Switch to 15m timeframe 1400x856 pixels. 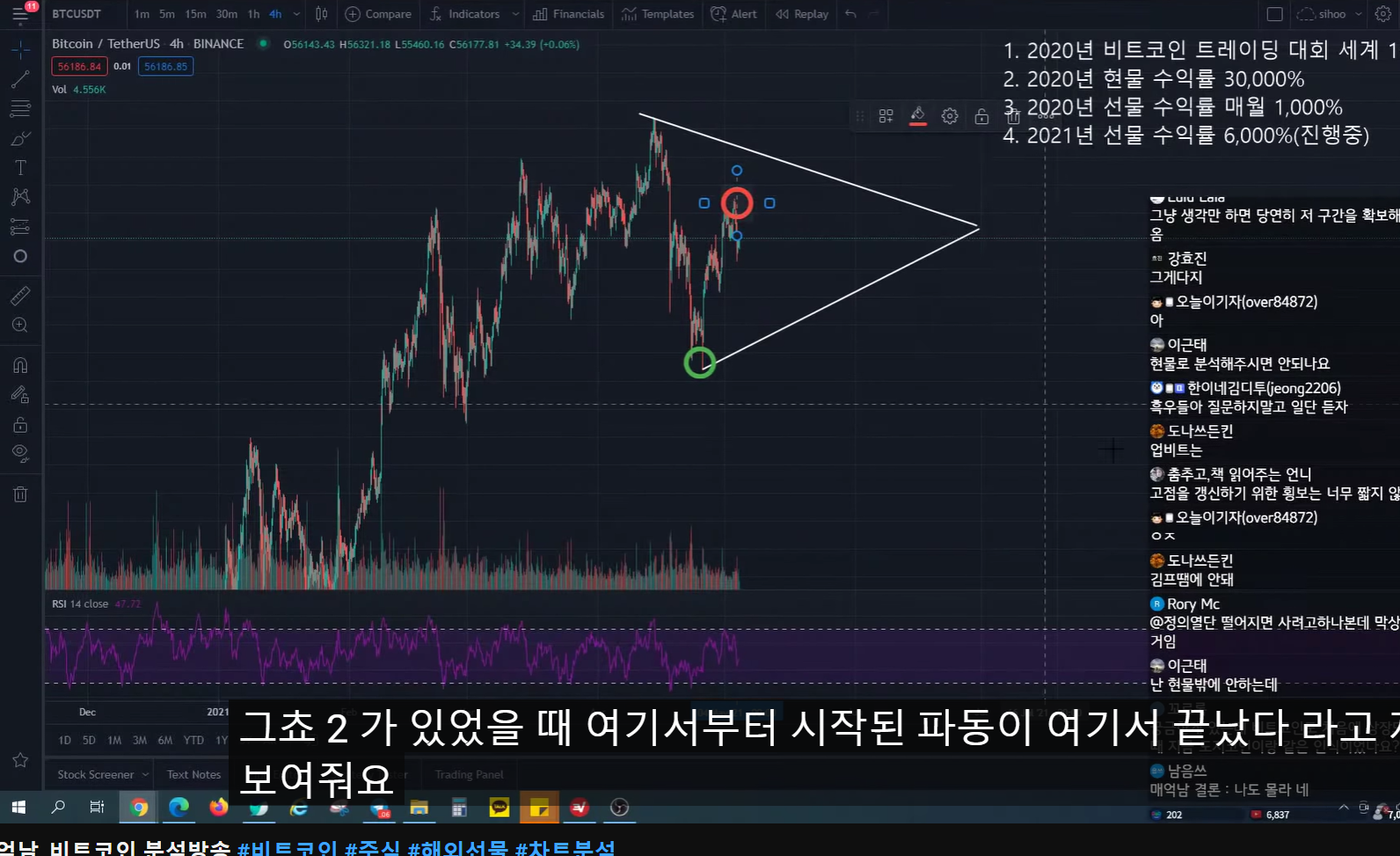click(195, 14)
